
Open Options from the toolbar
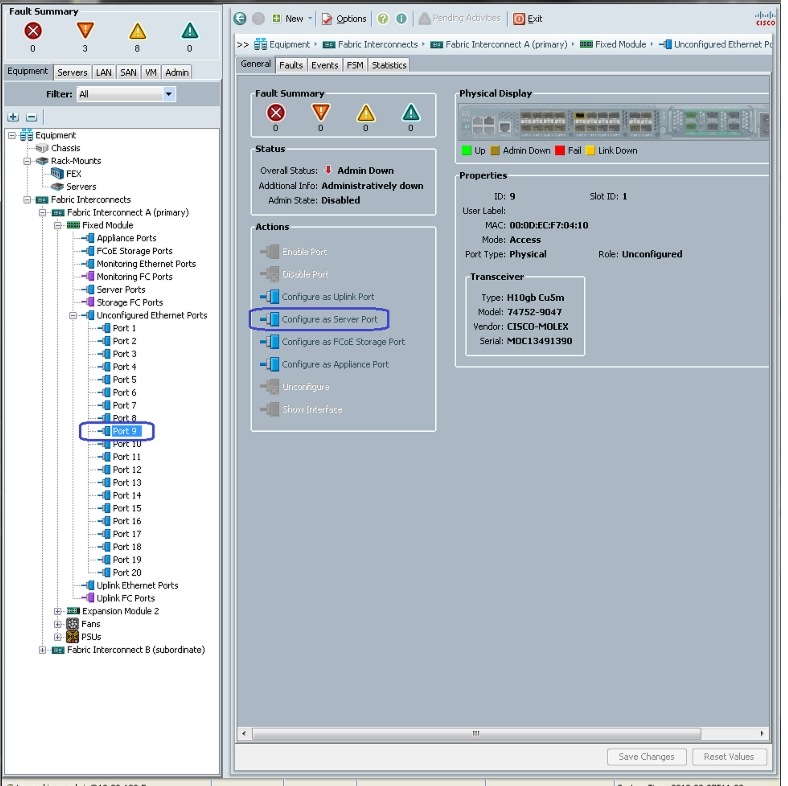tap(344, 19)
